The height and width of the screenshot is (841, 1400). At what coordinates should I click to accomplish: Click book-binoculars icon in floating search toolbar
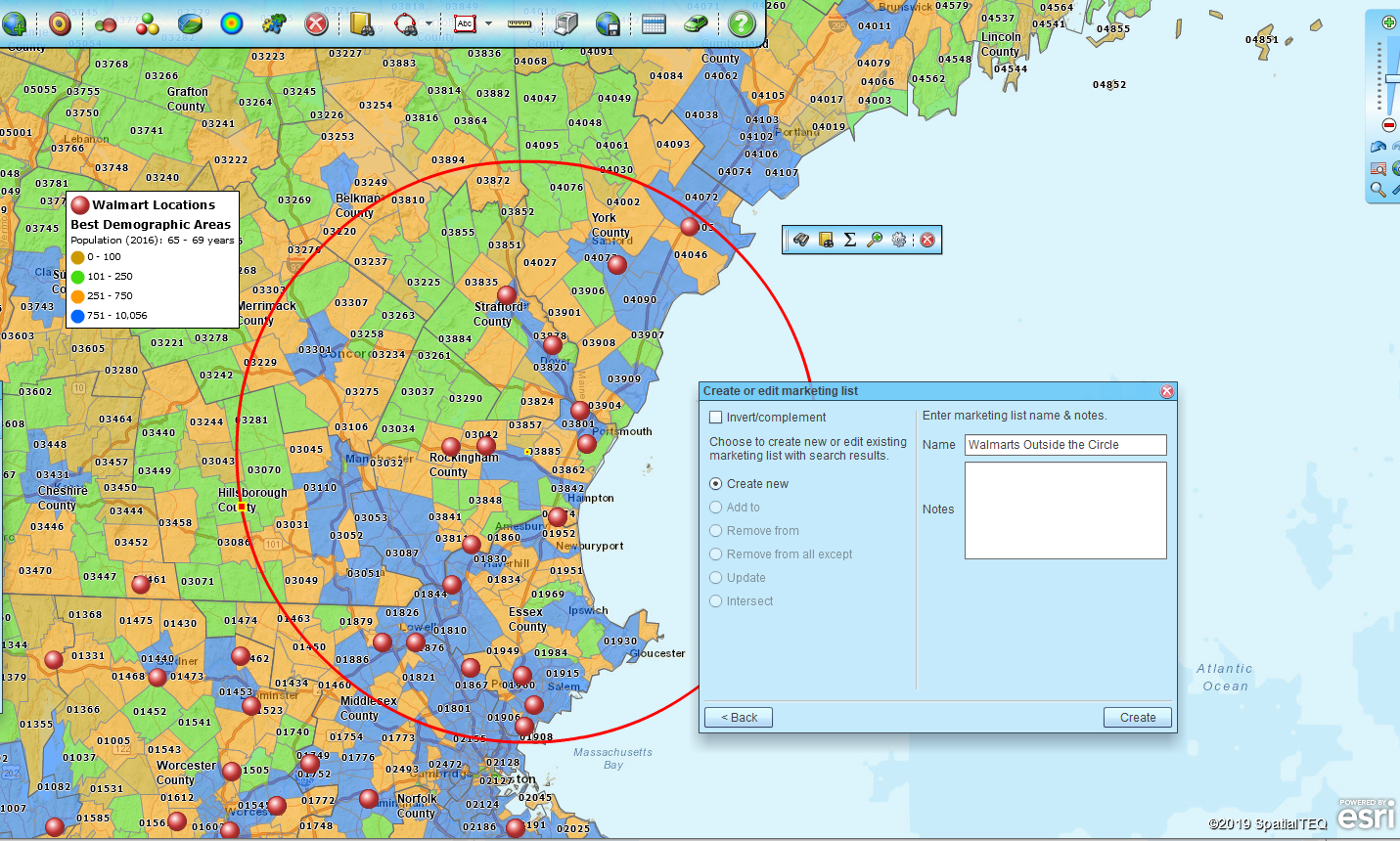(x=826, y=240)
